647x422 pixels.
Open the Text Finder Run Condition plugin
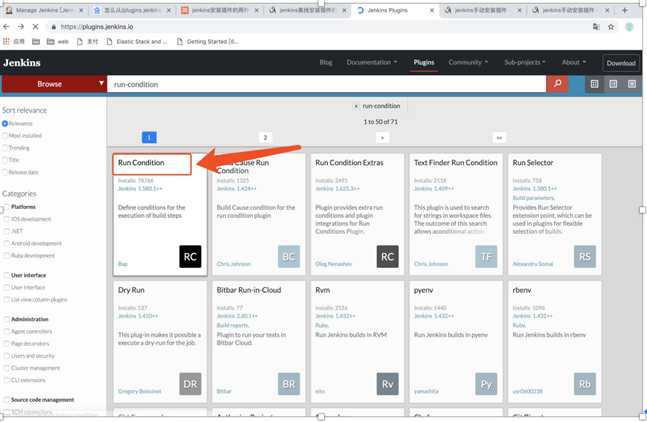[x=456, y=163]
